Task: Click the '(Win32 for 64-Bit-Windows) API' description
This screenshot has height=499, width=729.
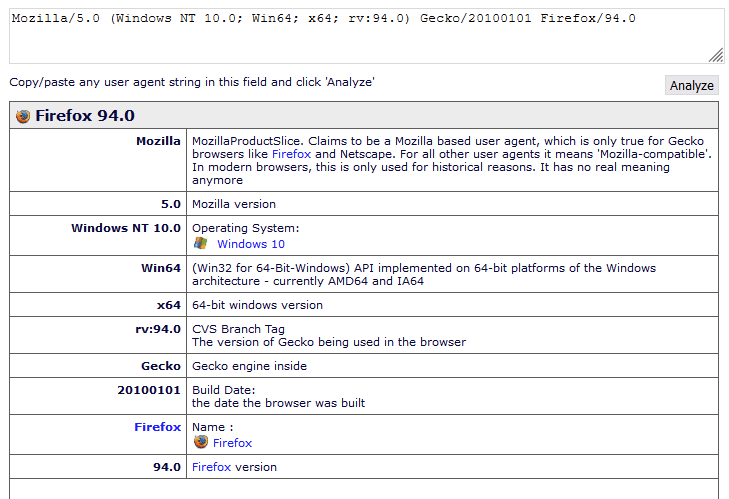Action: coord(424,274)
